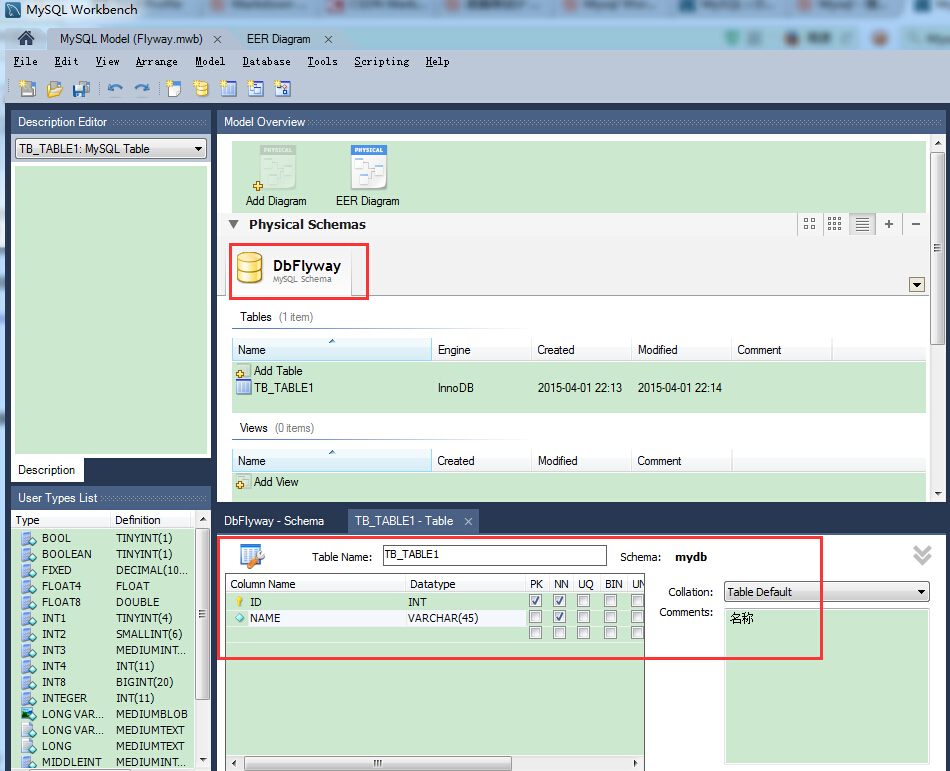
Task: Switch to small icons grid view
Action: 835,224
